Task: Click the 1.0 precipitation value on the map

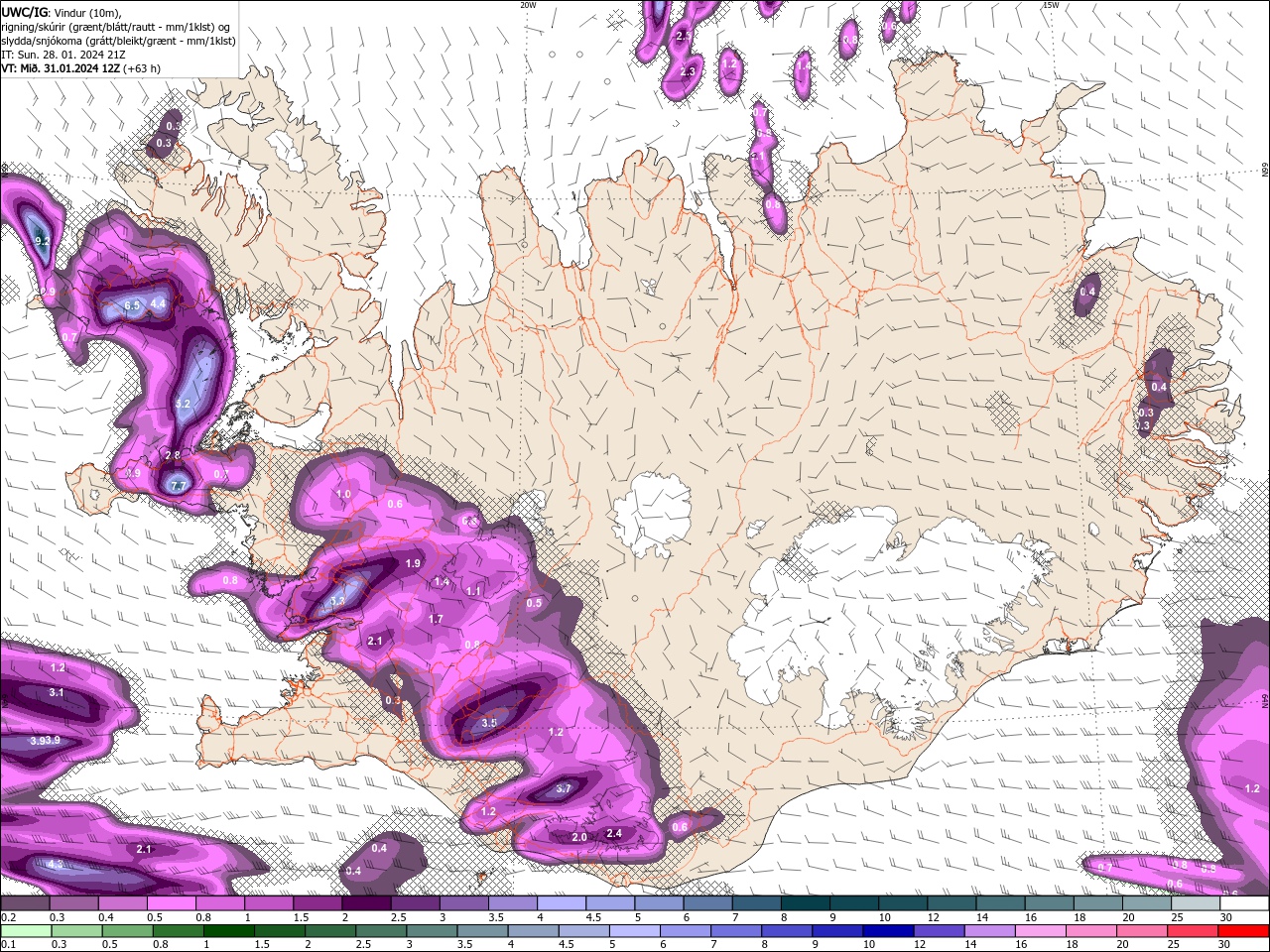Action: click(x=343, y=494)
